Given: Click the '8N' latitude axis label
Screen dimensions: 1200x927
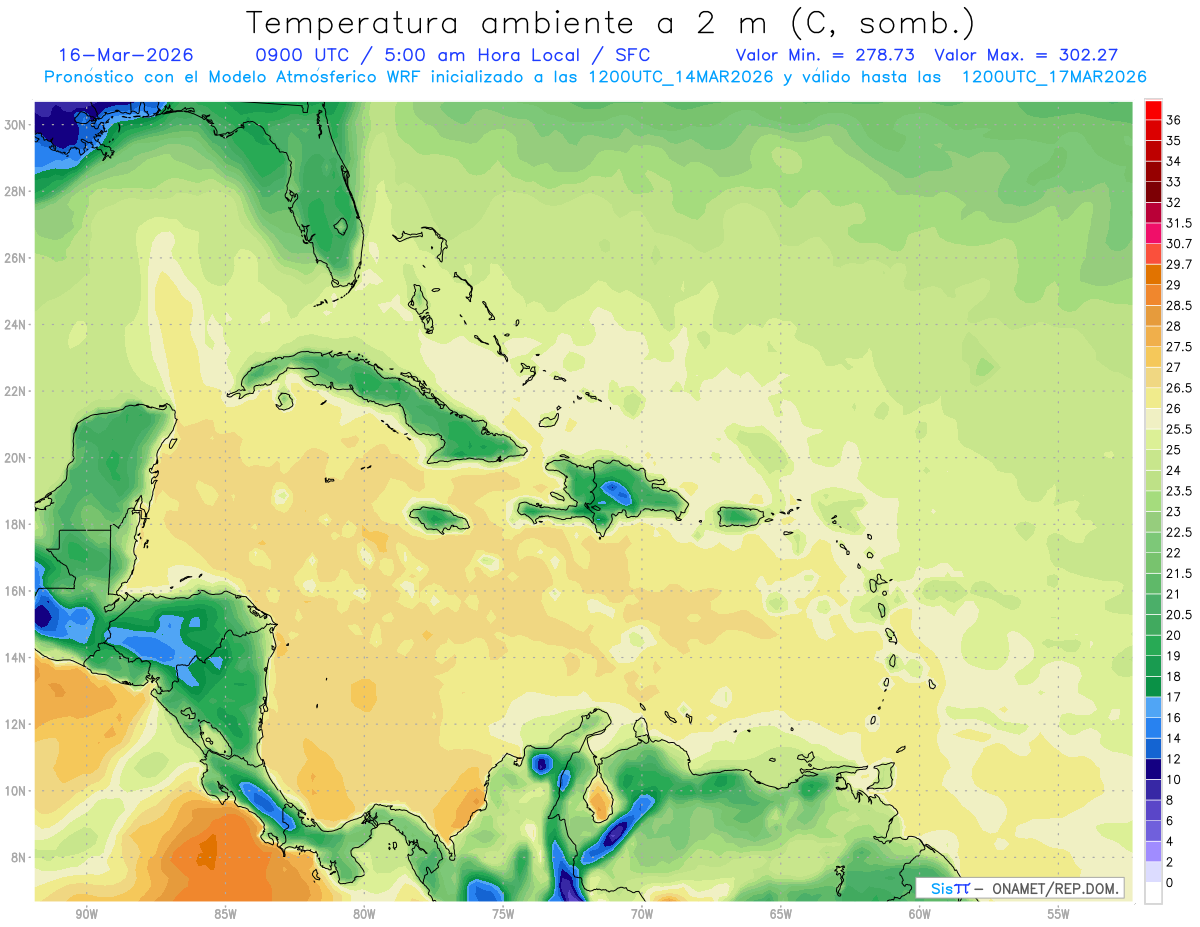Looking at the screenshot, I should (x=19, y=858).
